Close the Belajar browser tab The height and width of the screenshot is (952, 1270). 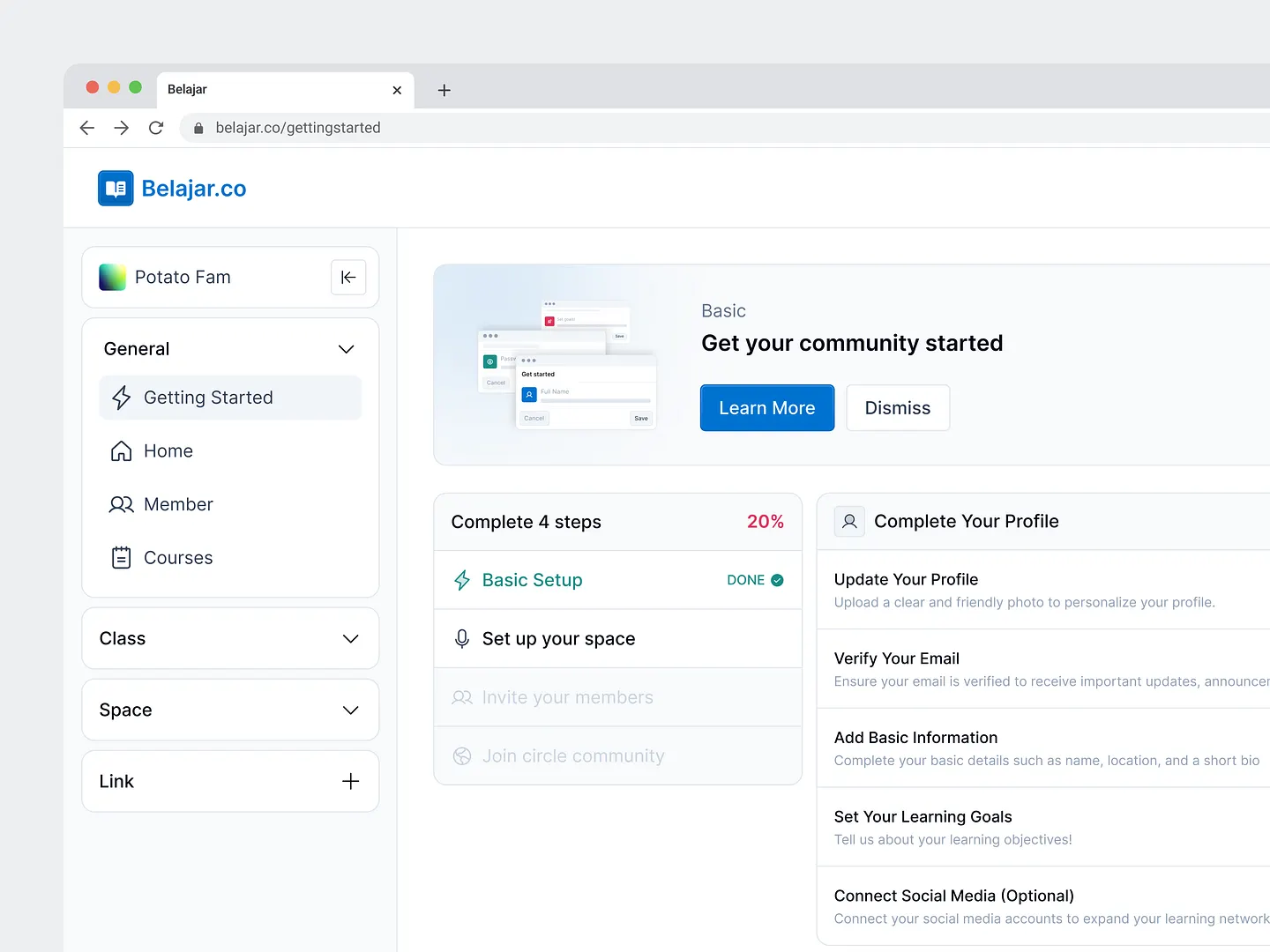397,90
